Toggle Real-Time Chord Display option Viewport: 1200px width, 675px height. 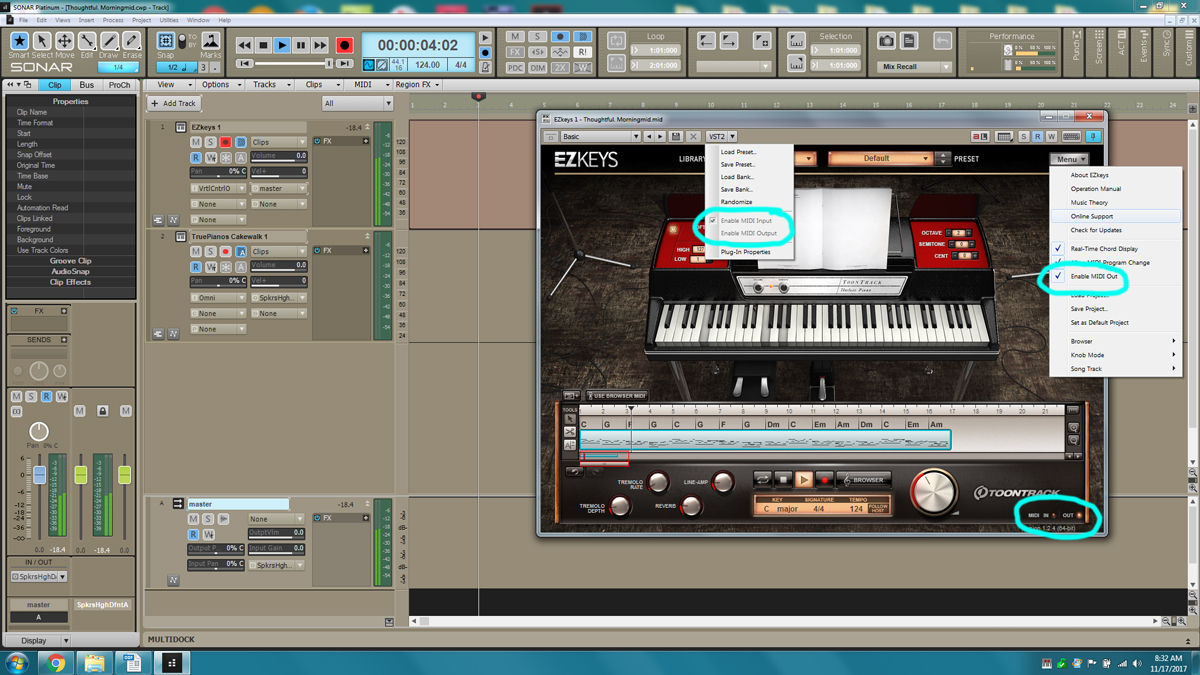pyautogui.click(x=1103, y=249)
